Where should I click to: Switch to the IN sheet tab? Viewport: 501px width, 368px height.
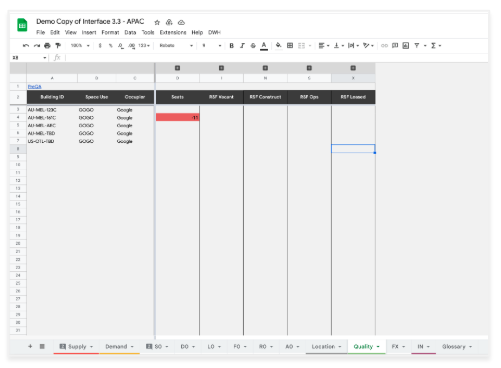pyautogui.click(x=423, y=347)
